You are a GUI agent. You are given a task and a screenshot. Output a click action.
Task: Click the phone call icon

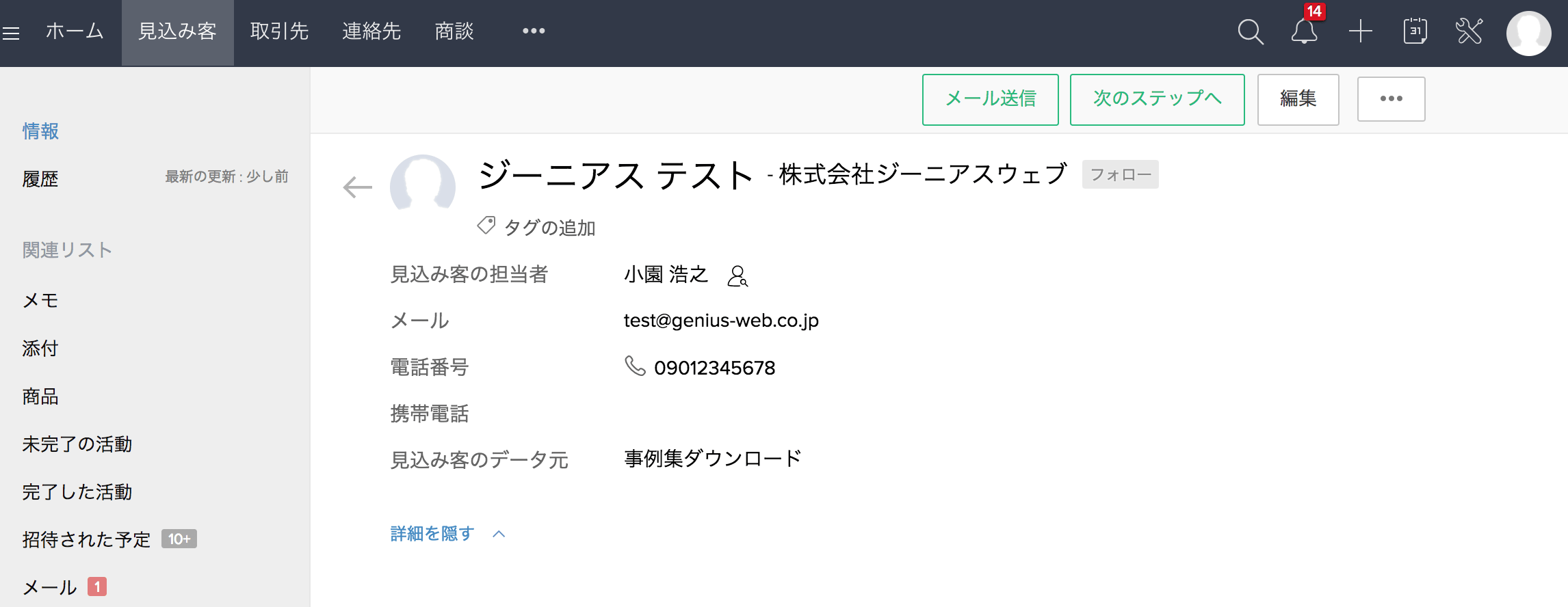[635, 366]
